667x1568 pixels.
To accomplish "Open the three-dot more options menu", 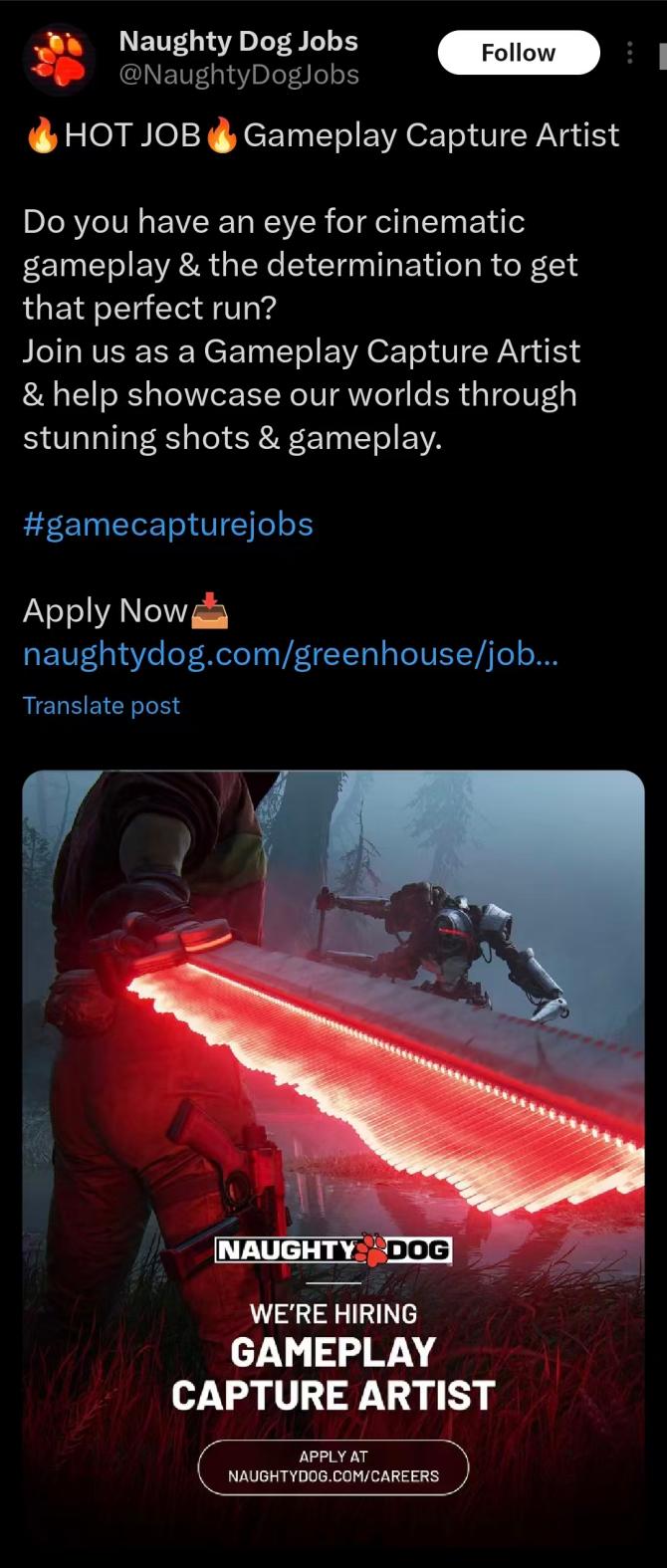I will click(629, 53).
